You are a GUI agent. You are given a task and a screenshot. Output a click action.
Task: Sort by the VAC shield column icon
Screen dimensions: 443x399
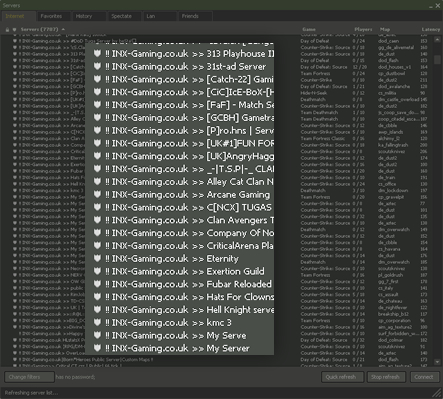(14, 30)
